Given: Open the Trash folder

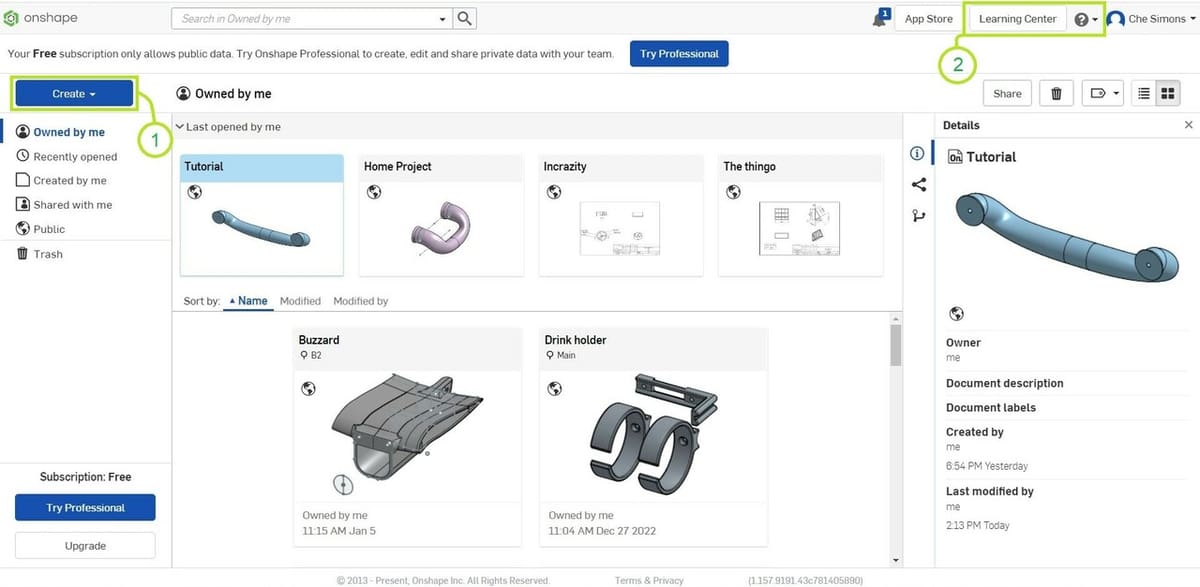Looking at the screenshot, I should 40,254.
